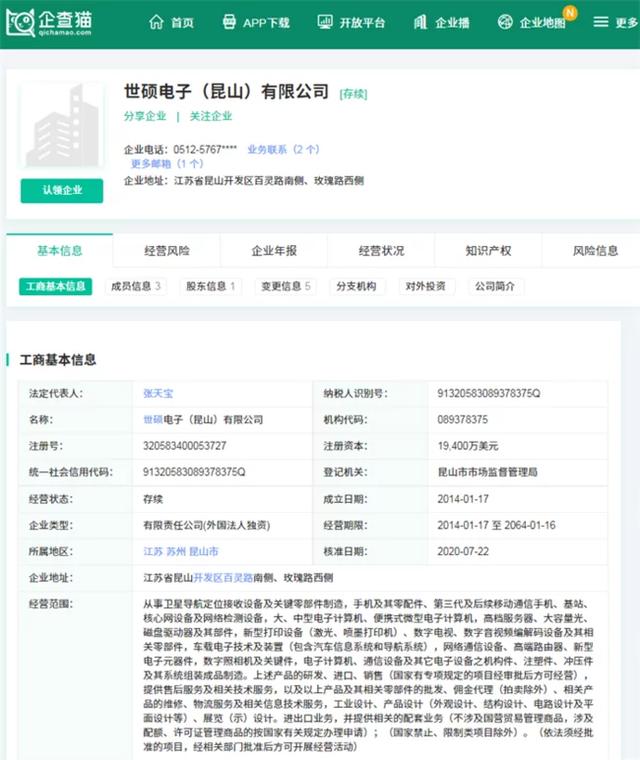Select the 成员信息 3 sub-tab
The width and height of the screenshot is (640, 760).
coord(136,286)
